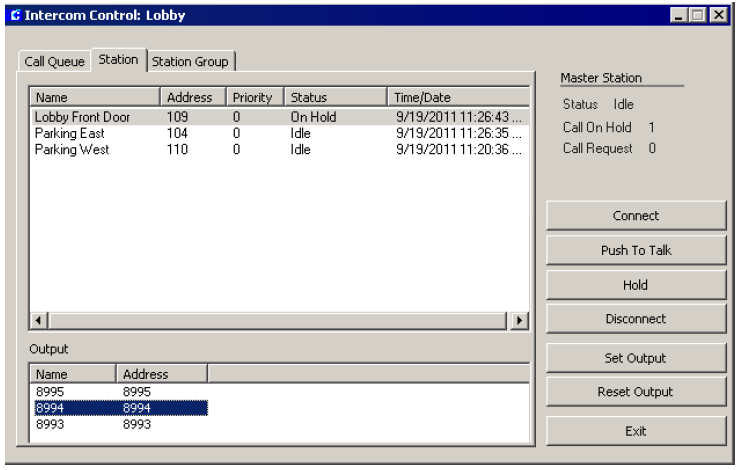Screen dimensions: 740x470
Task: Select the Station tab
Action: tap(118, 59)
